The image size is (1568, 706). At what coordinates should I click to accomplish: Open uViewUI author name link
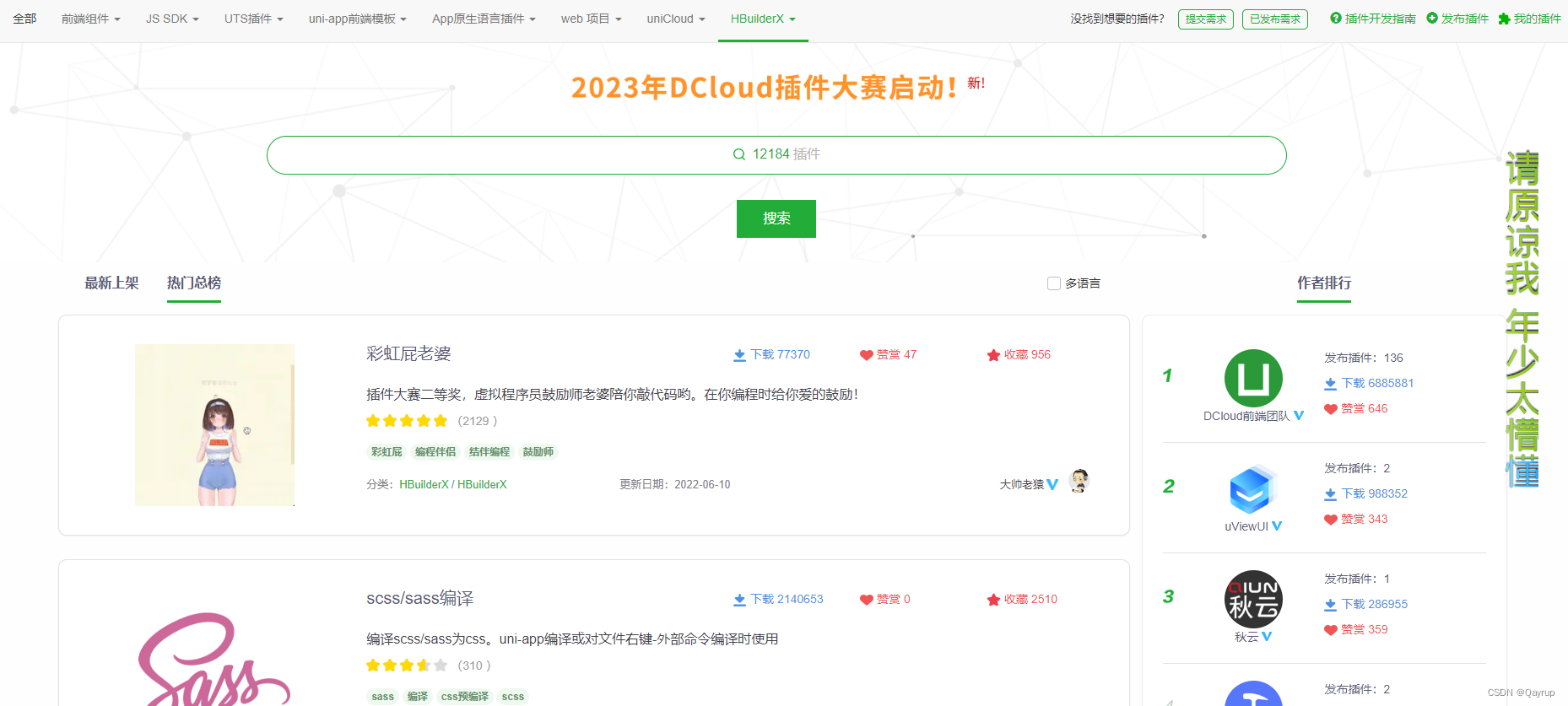(x=1246, y=526)
